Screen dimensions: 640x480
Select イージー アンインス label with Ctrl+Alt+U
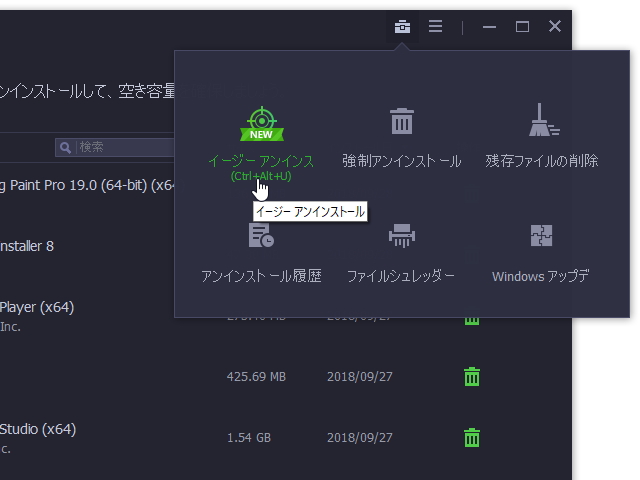pos(261,168)
